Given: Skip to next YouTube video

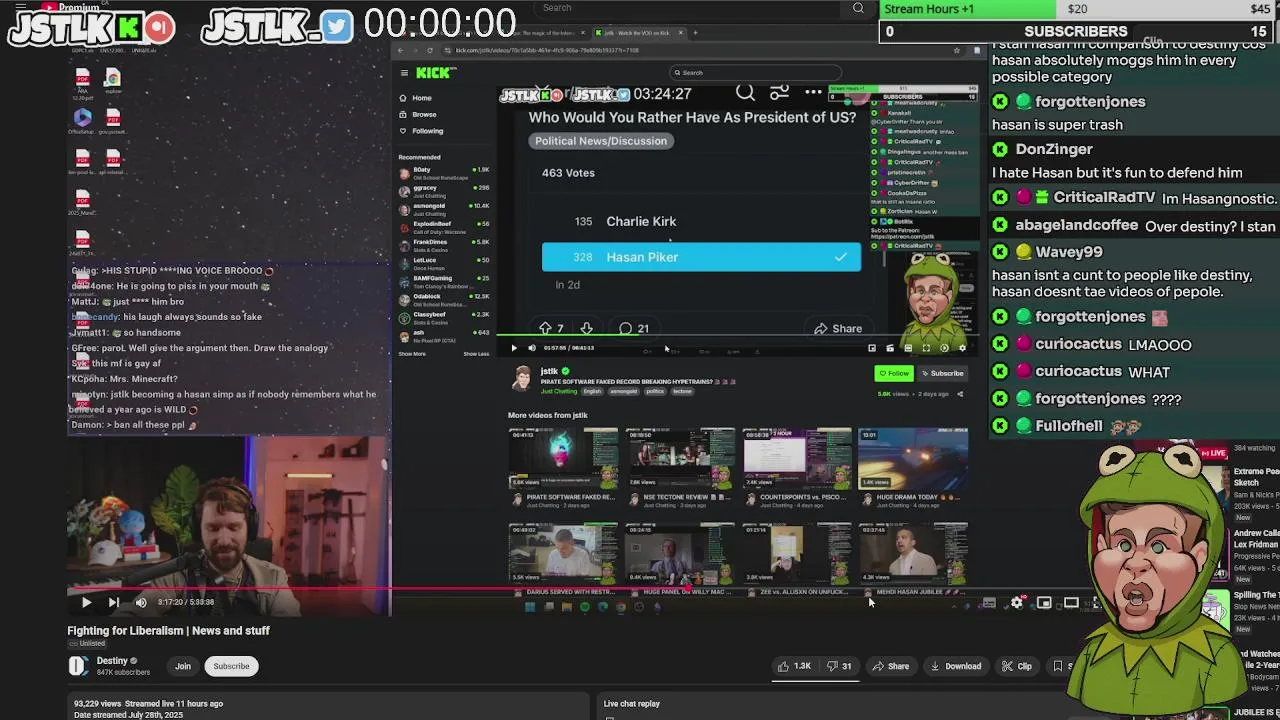Looking at the screenshot, I should [x=113, y=602].
